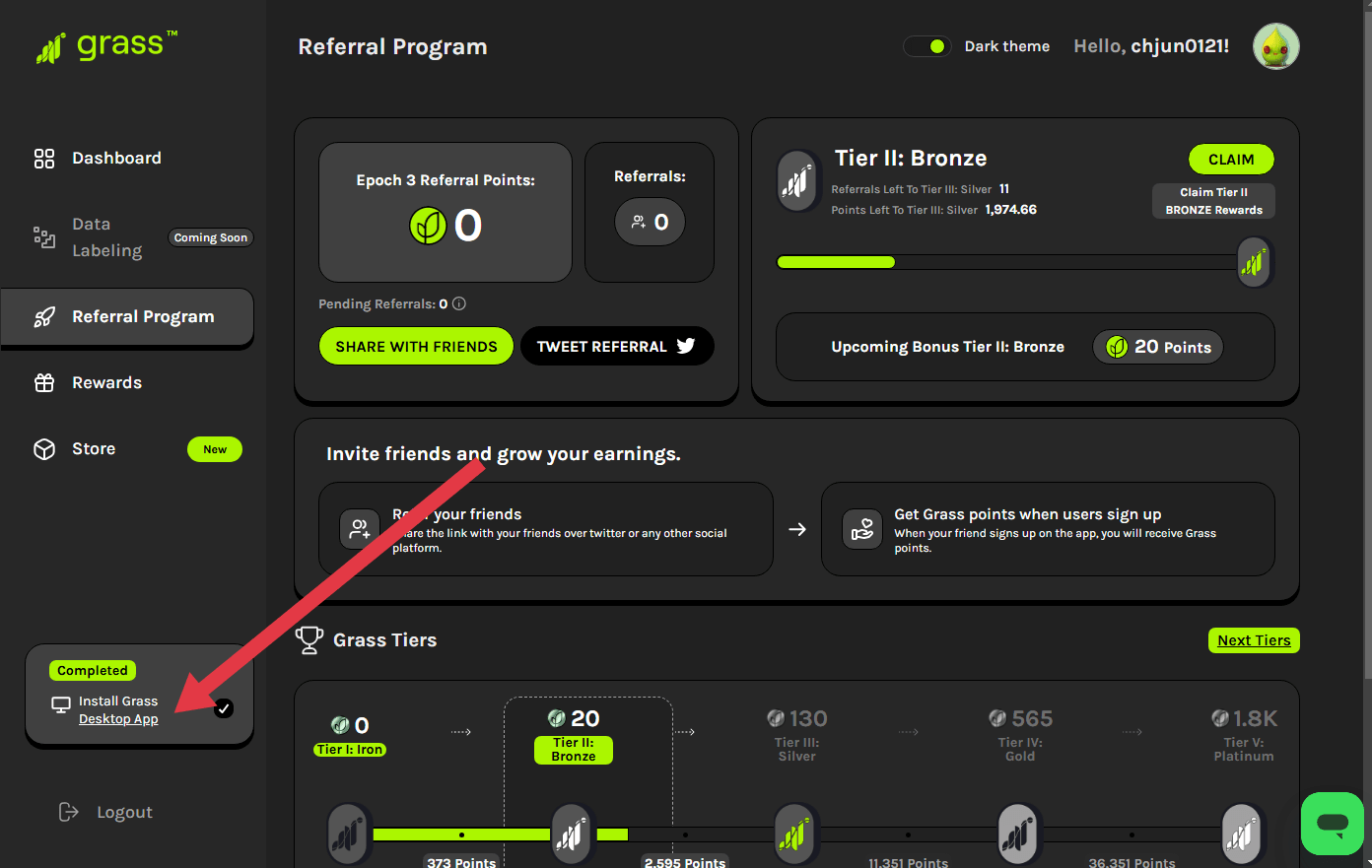Open the Desktop App link
The width and height of the screenshot is (1372, 868).
pyautogui.click(x=118, y=719)
